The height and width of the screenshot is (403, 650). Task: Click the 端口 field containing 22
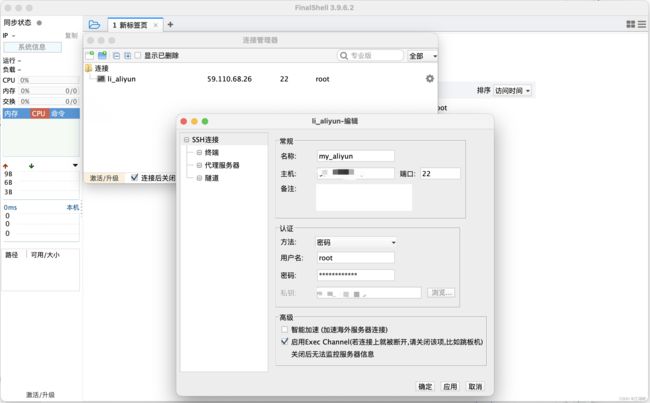click(440, 173)
